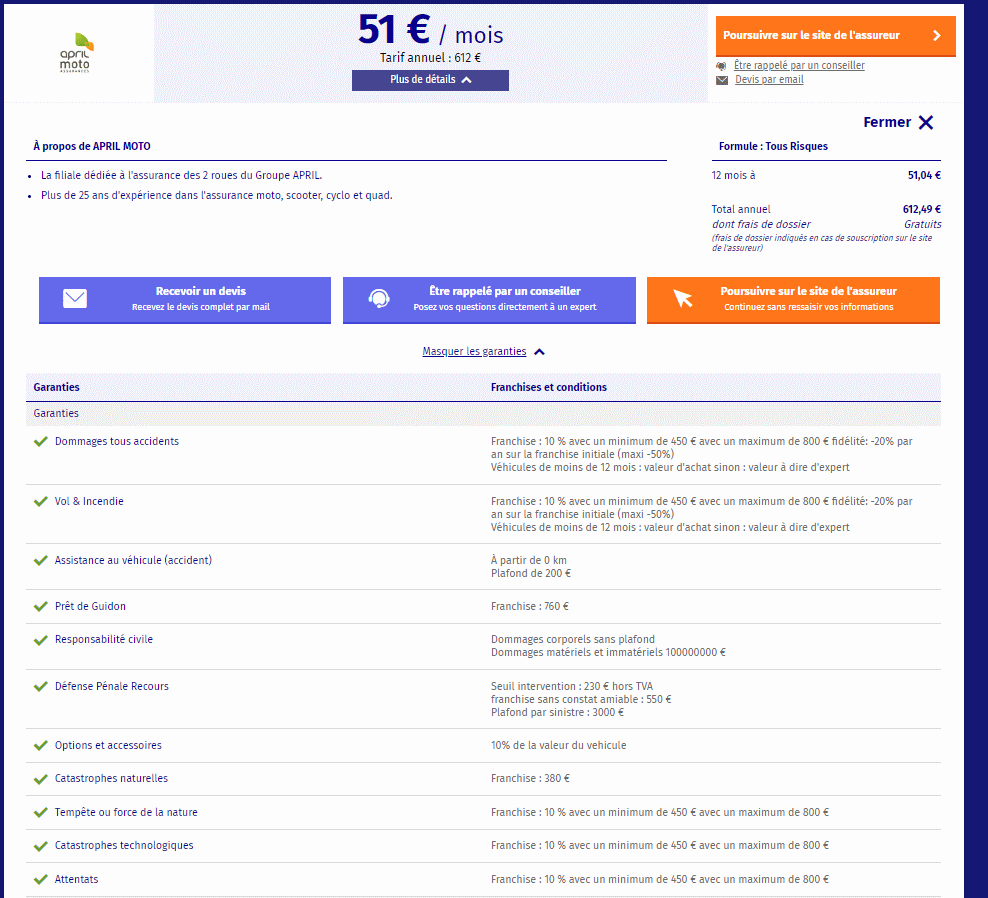Viewport: 988px width, 898px height.
Task: Close the details with the X icon
Action: click(x=926, y=122)
